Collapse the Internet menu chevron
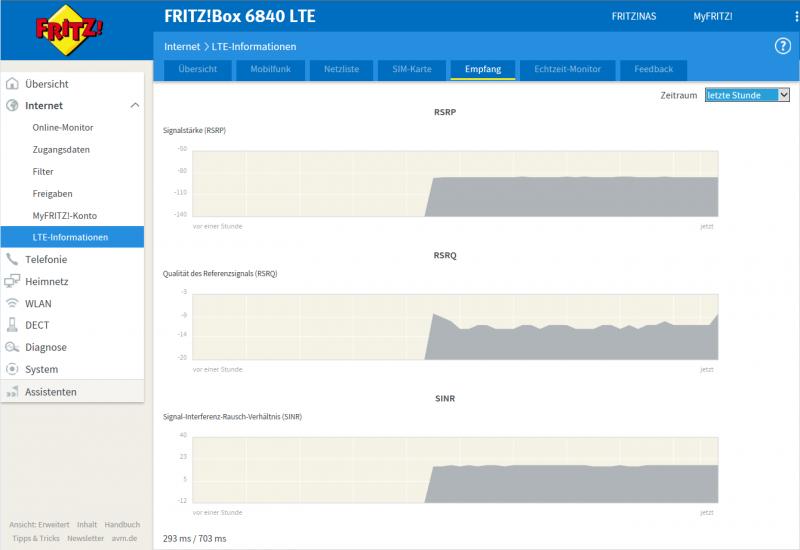Screen dimensions: 800x550 [135, 106]
